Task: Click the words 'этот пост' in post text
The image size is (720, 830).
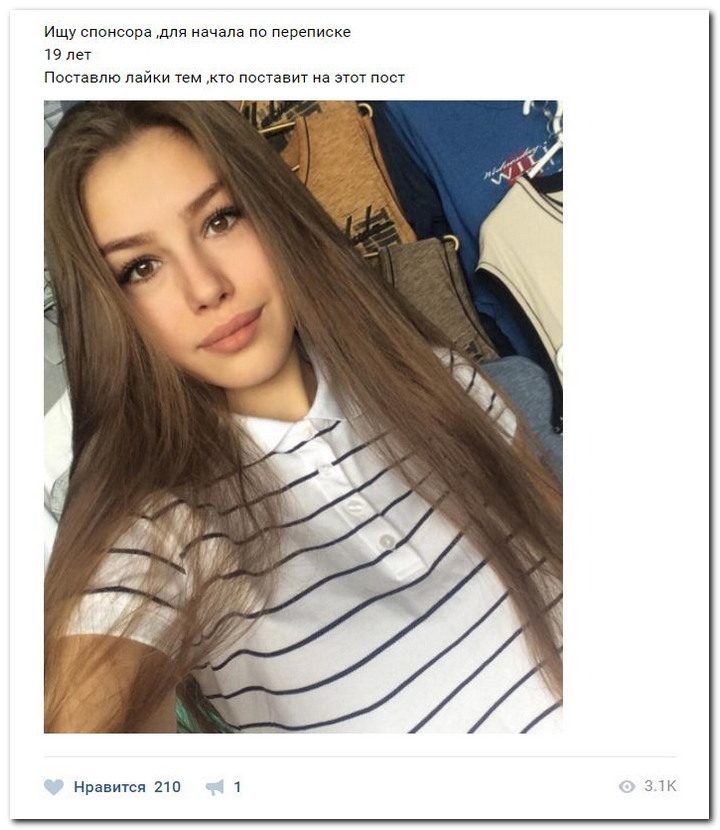Action: click(x=370, y=77)
